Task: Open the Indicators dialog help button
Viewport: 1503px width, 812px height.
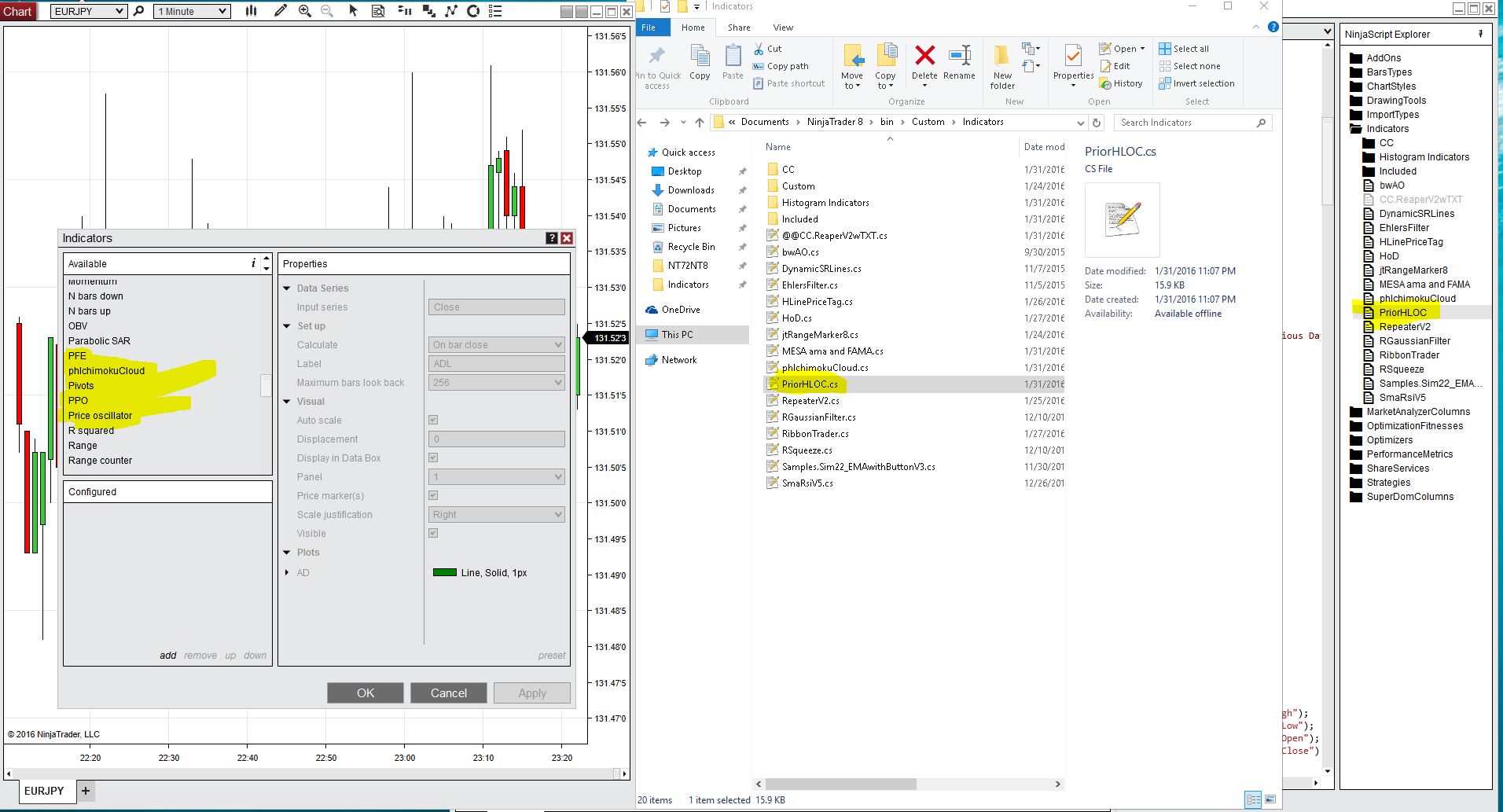Action: [x=552, y=238]
